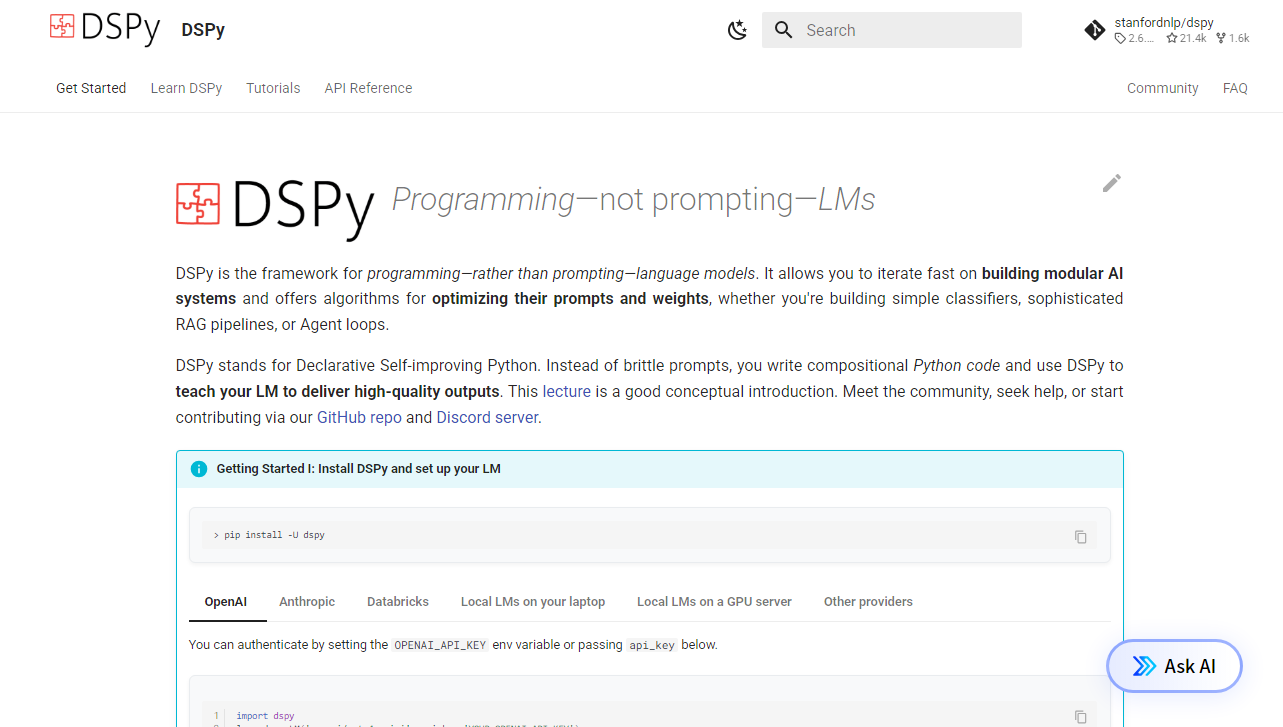Screen dimensions: 1283x727
Task: Open the GitHub repo link in the paragraph
Action: point(359,417)
